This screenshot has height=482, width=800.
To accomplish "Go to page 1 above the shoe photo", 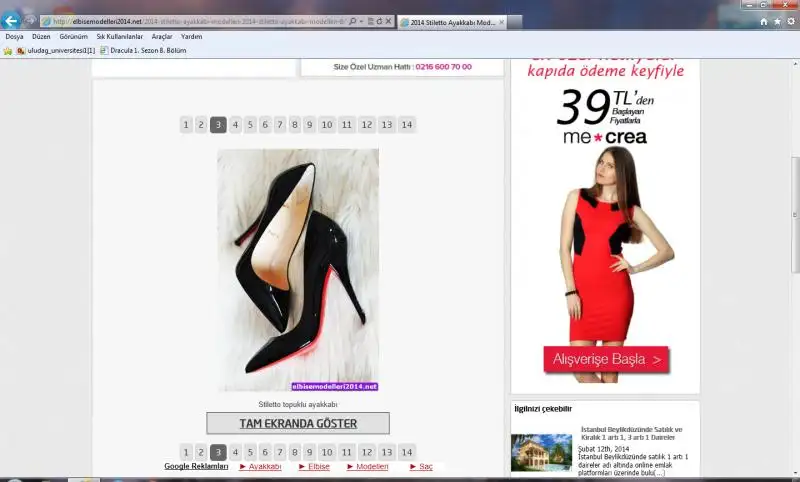I will point(186,124).
